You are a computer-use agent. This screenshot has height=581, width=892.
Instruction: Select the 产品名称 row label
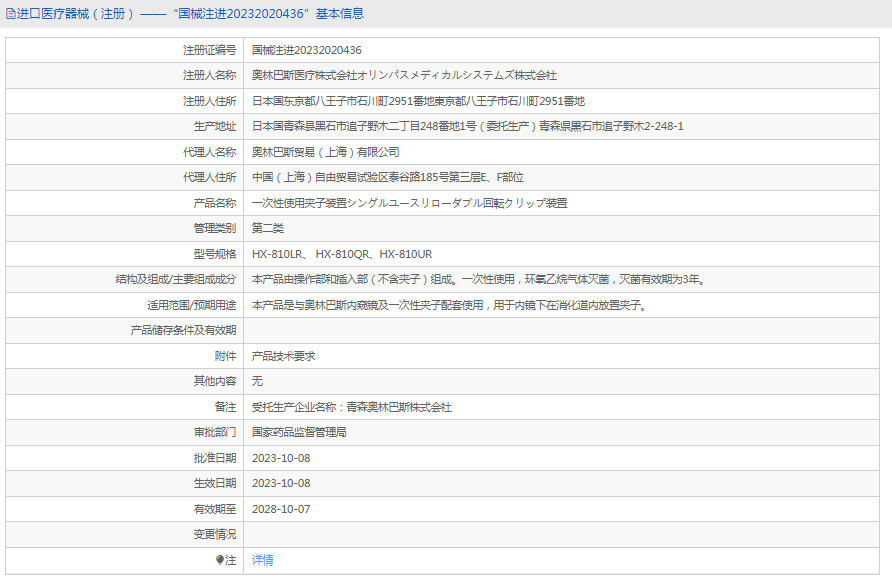tap(214, 203)
